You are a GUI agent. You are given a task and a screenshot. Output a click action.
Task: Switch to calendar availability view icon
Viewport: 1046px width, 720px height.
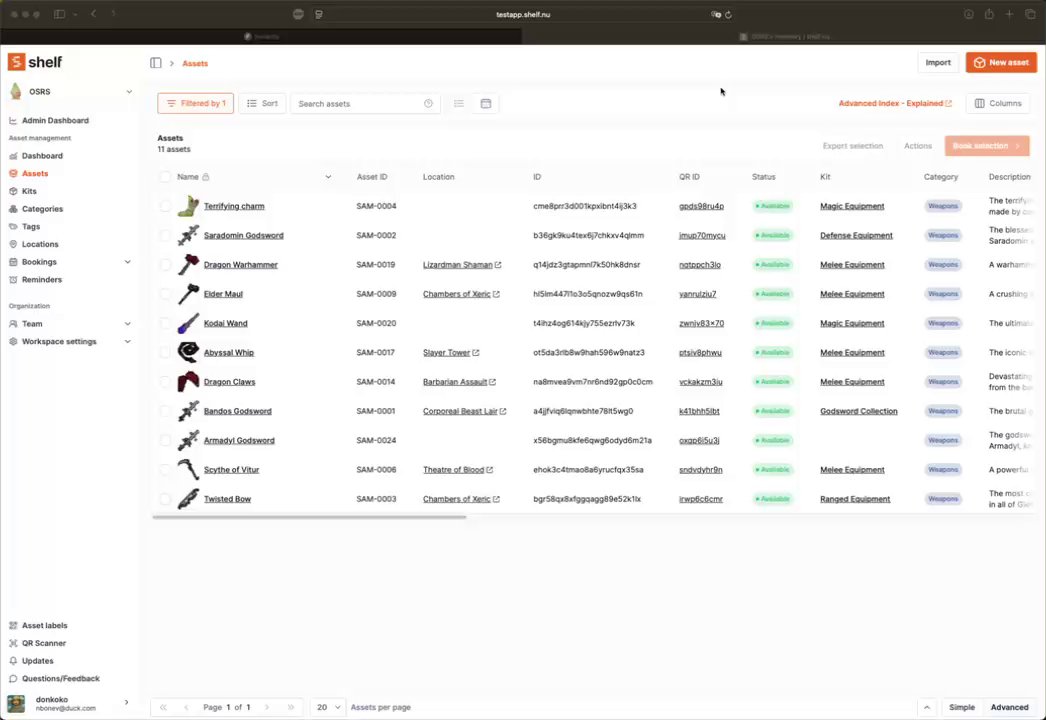(486, 103)
